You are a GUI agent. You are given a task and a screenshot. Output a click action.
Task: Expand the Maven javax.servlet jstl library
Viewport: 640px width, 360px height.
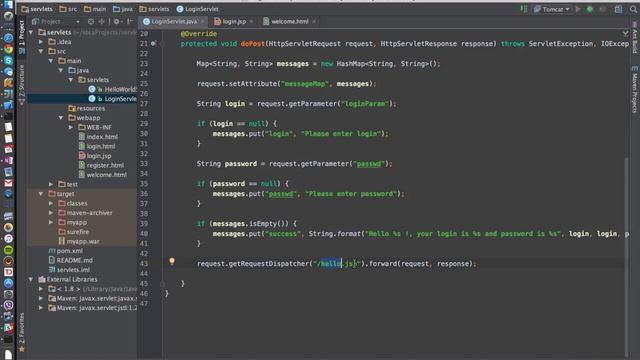41,308
